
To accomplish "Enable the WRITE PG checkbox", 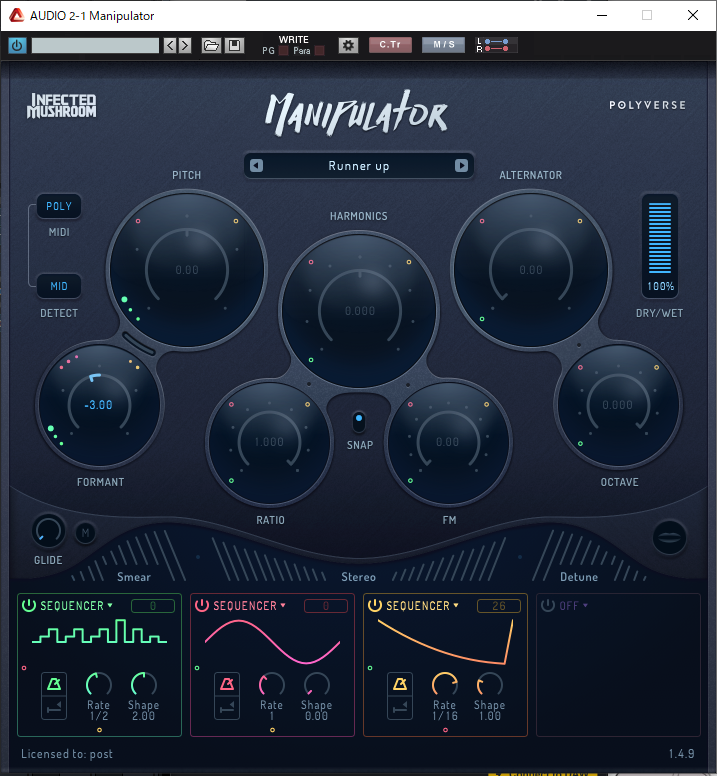I will click(284, 50).
